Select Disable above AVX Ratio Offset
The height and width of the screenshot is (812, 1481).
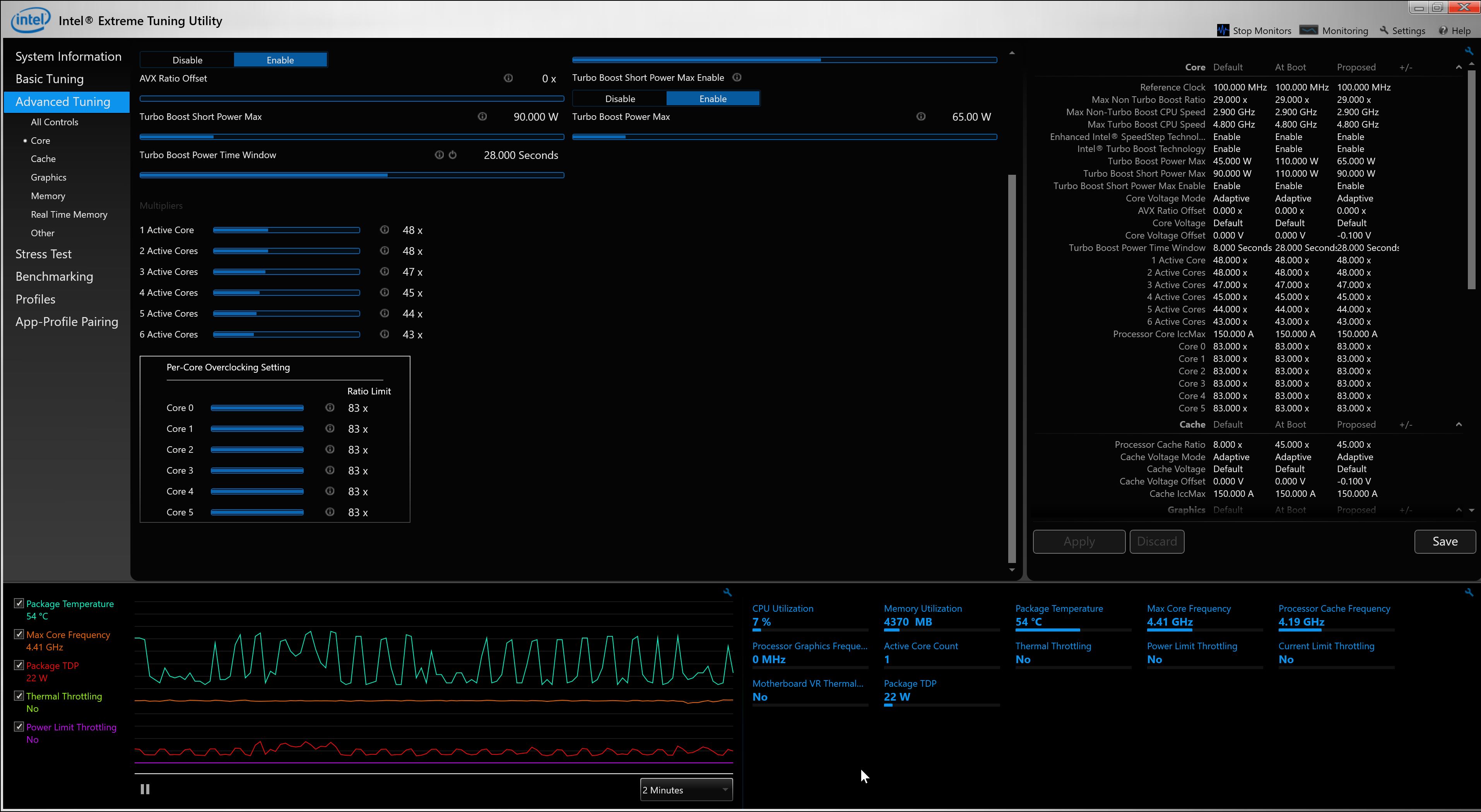187,60
